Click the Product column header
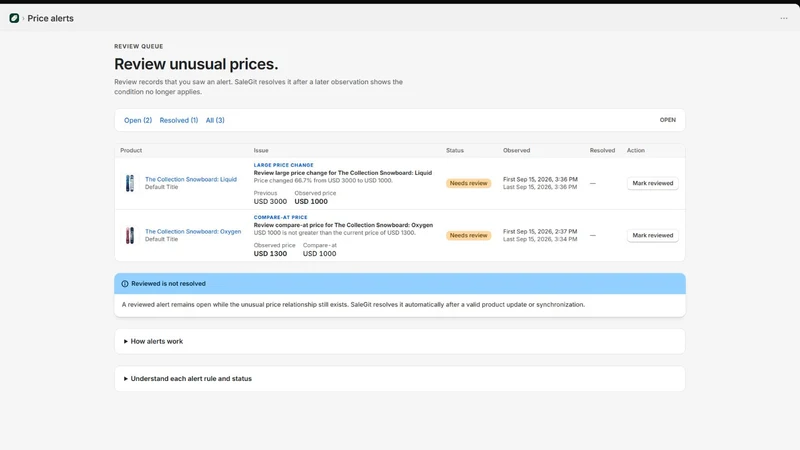 [x=131, y=151]
